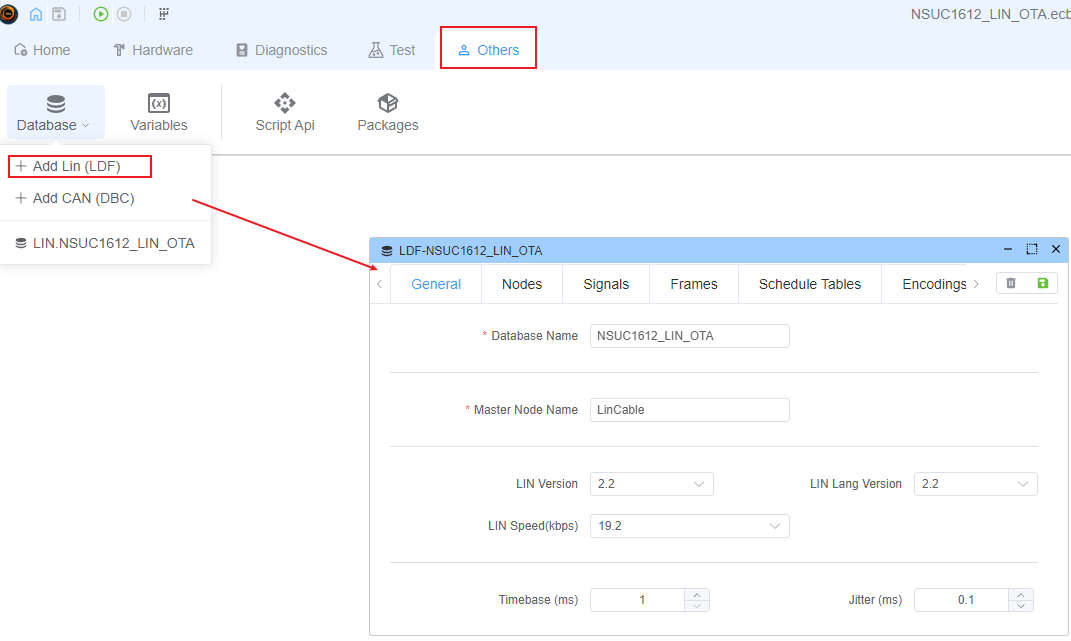Click the save project icon in top toolbar

coord(59,14)
